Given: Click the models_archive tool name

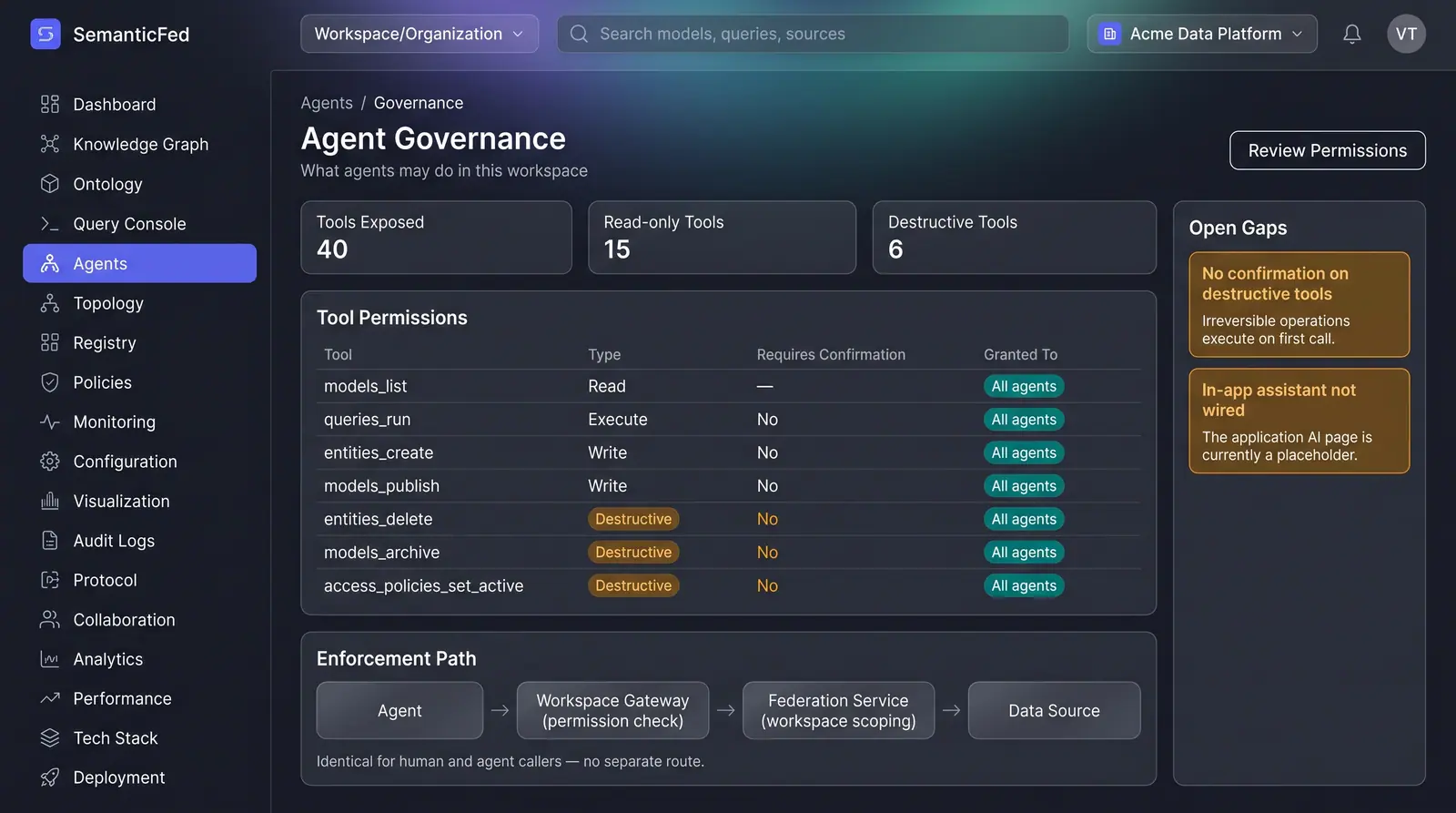Looking at the screenshot, I should (381, 553).
